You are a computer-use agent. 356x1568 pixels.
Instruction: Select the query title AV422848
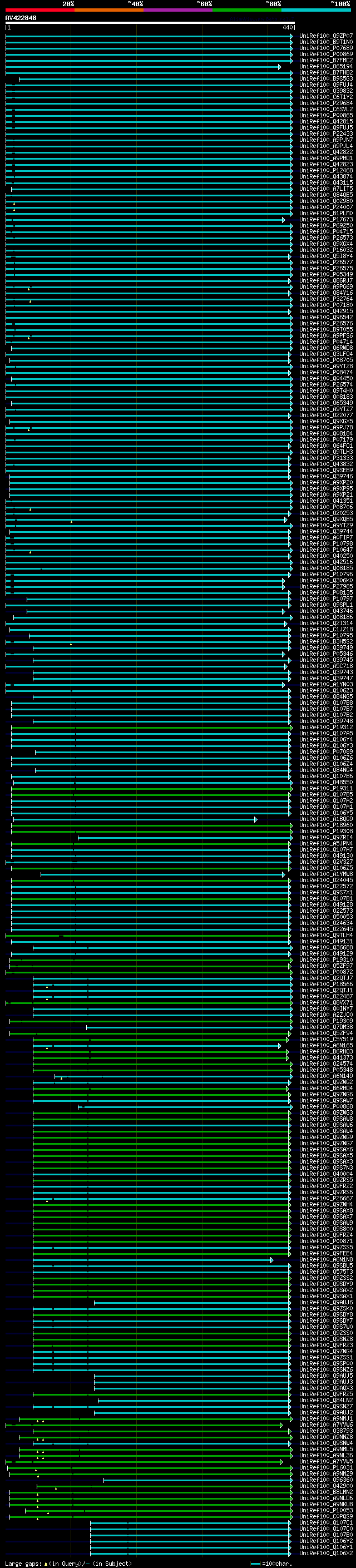pyautogui.click(x=21, y=18)
